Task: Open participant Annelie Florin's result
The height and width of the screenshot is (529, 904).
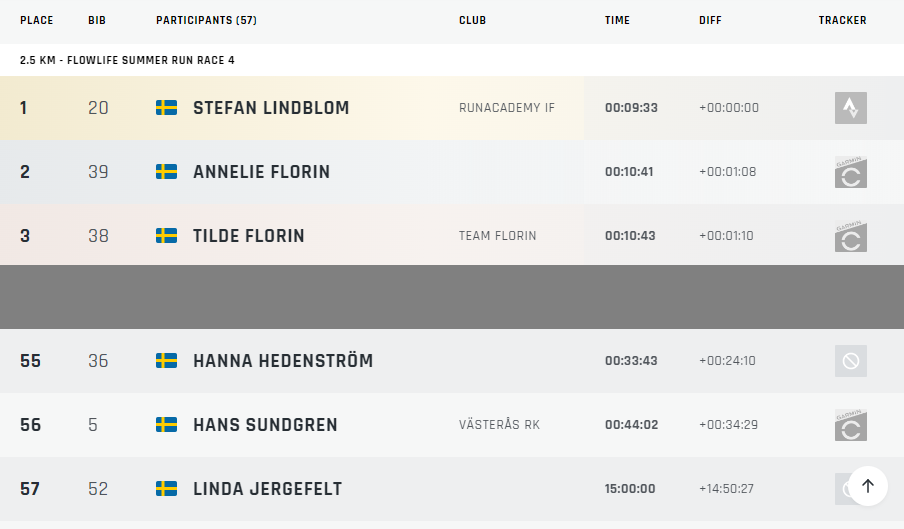Action: (x=261, y=172)
